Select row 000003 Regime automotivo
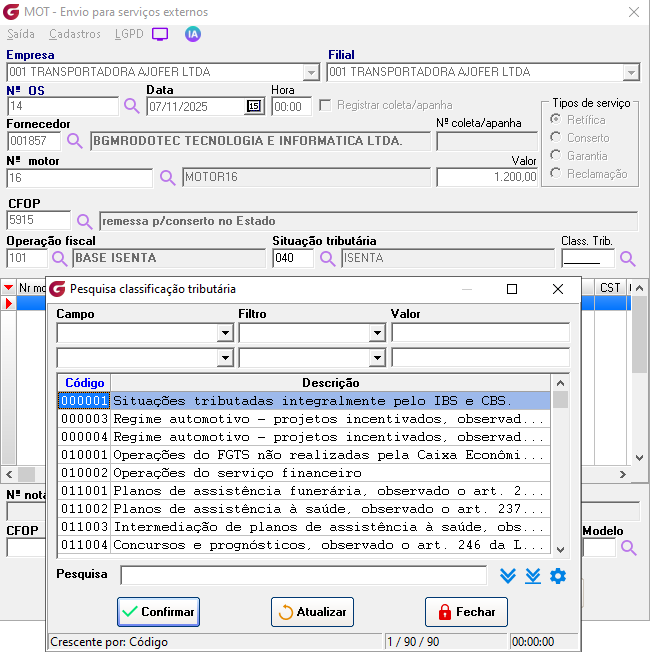Screen dimensions: 651x652 pyautogui.click(x=304, y=419)
